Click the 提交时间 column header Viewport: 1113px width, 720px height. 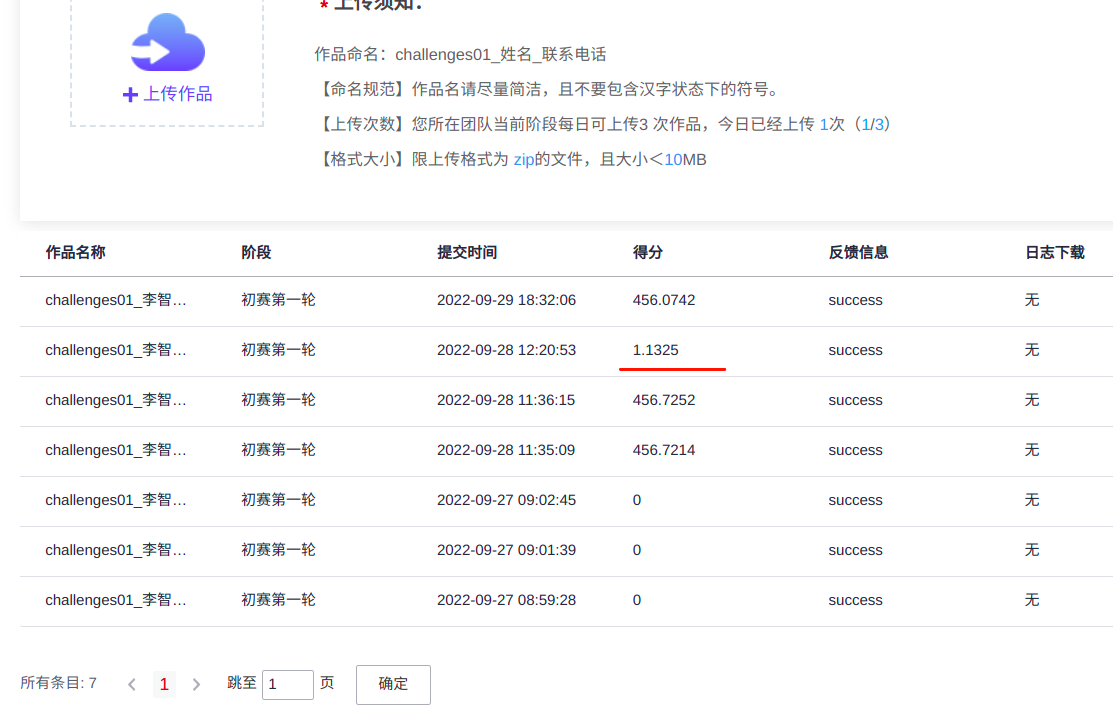467,252
